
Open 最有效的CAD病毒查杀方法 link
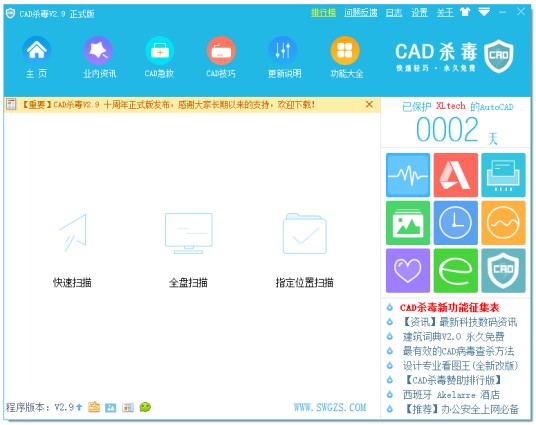point(458,351)
